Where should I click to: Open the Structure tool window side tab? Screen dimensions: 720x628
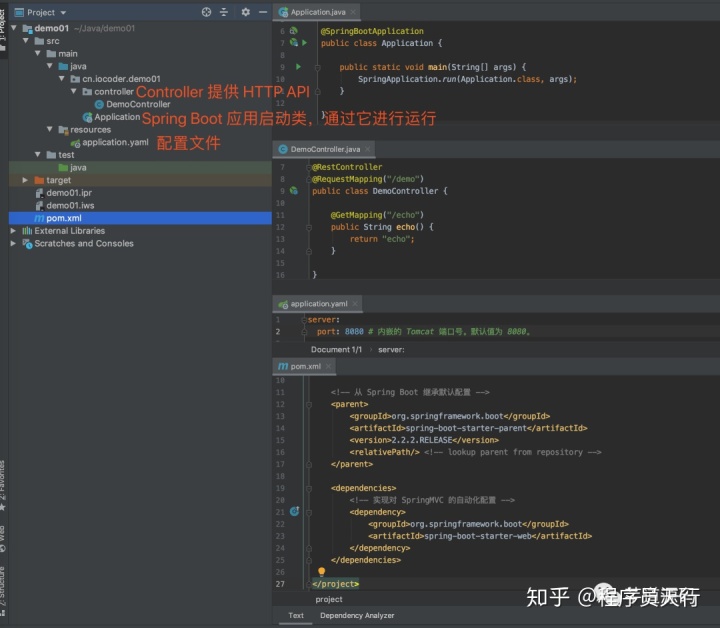3,590
